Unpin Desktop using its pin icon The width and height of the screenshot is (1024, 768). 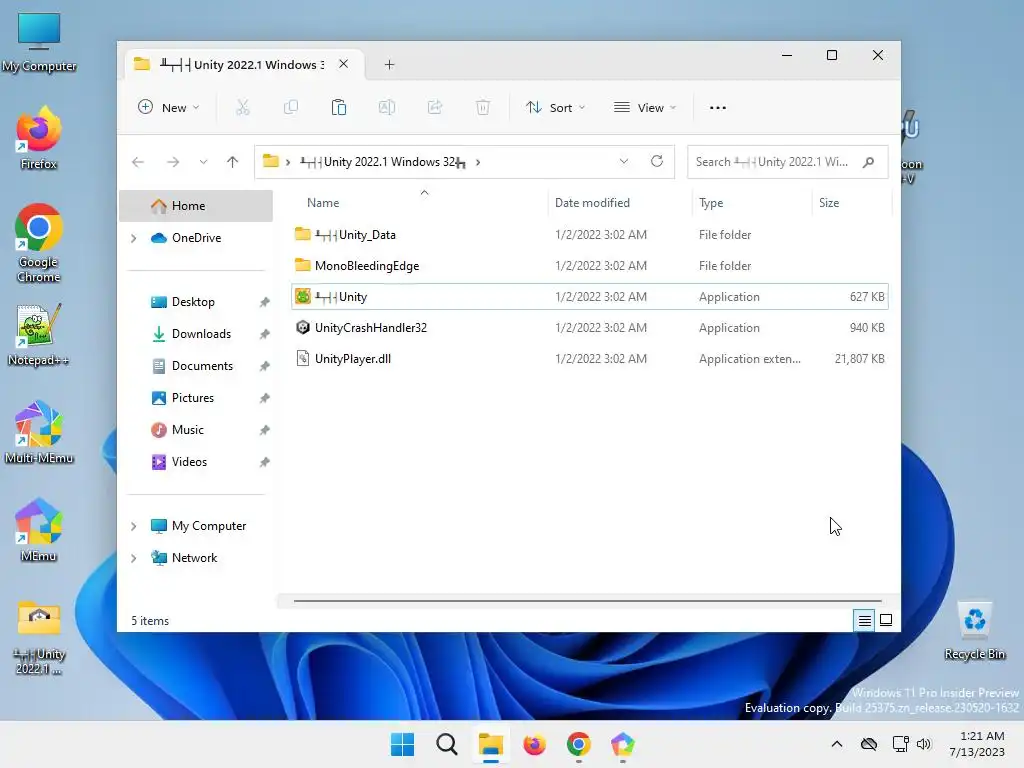(x=264, y=302)
